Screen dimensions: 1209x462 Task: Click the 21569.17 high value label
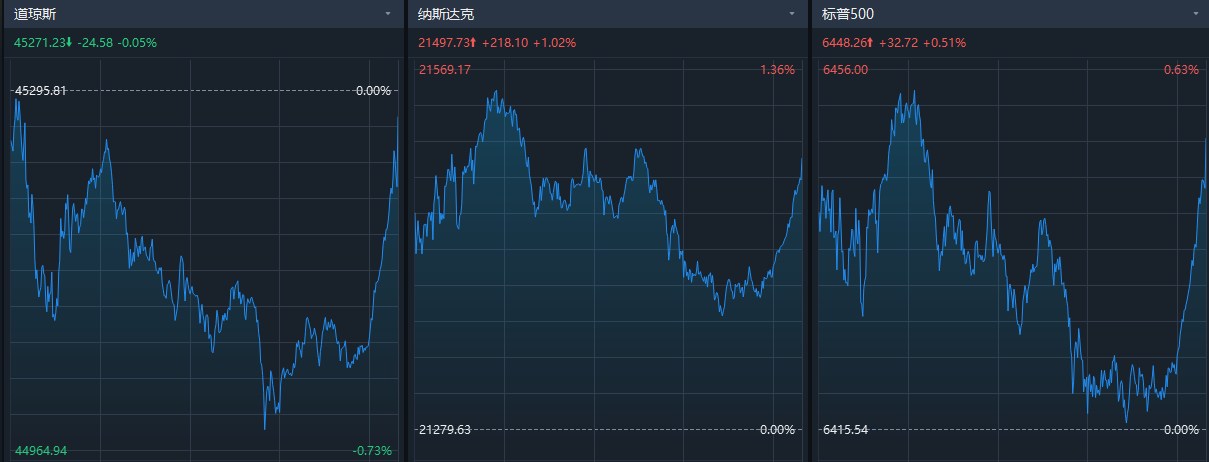tap(445, 70)
